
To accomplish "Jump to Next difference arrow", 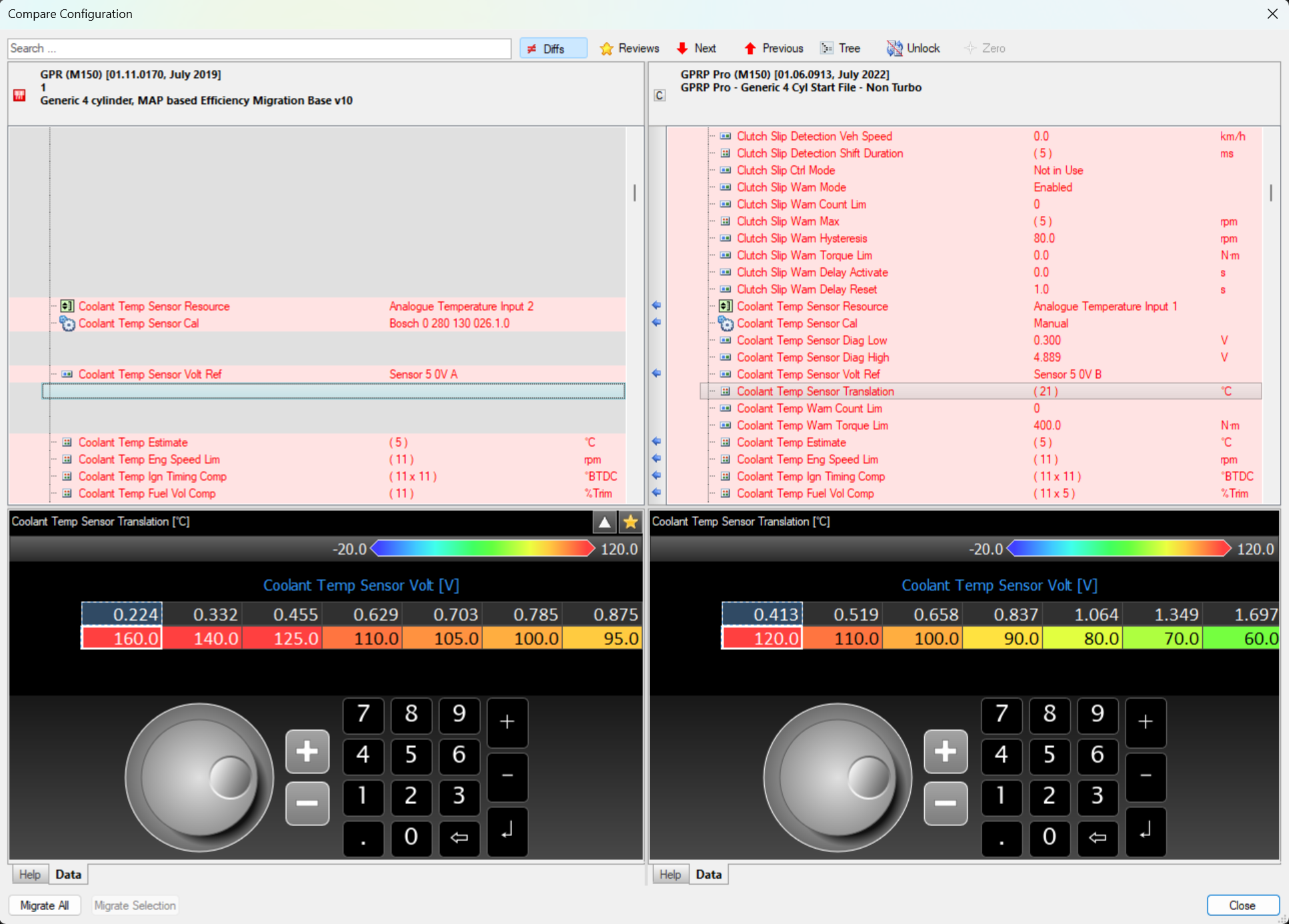I will 682,49.
